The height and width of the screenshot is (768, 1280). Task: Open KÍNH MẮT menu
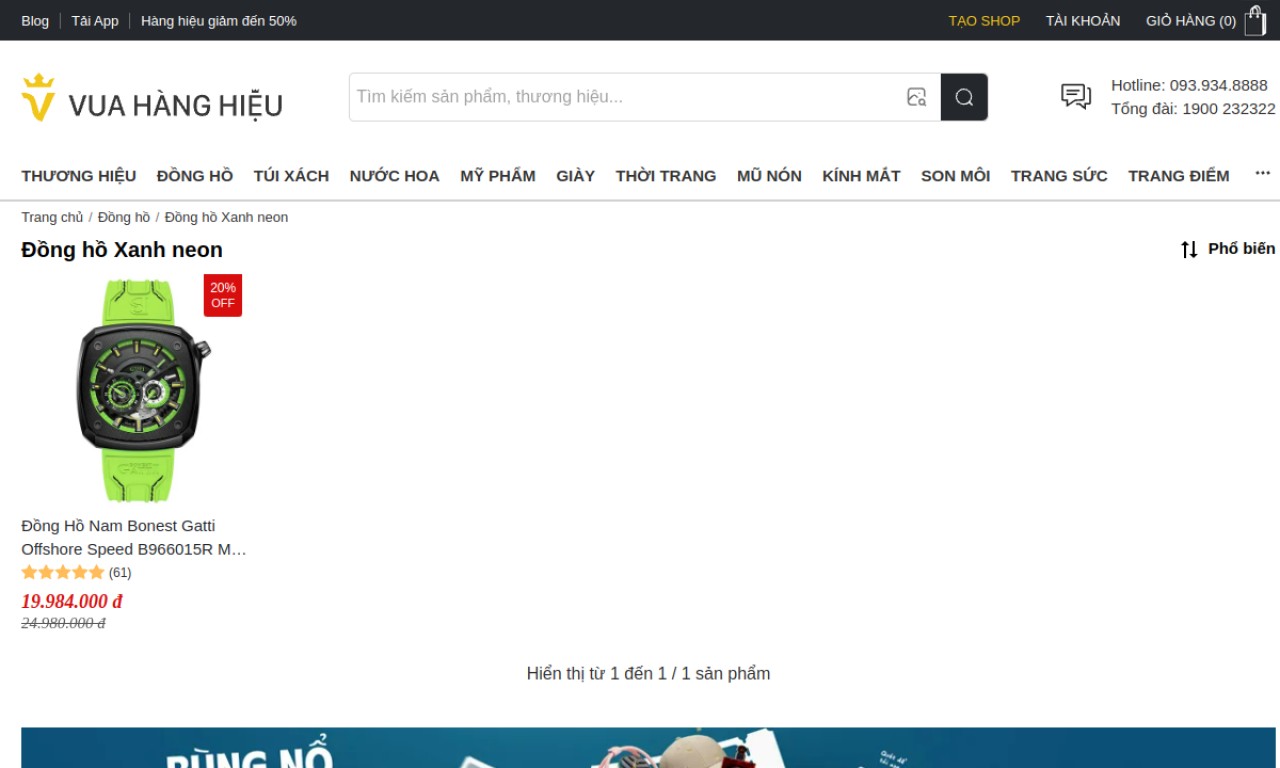coord(861,176)
